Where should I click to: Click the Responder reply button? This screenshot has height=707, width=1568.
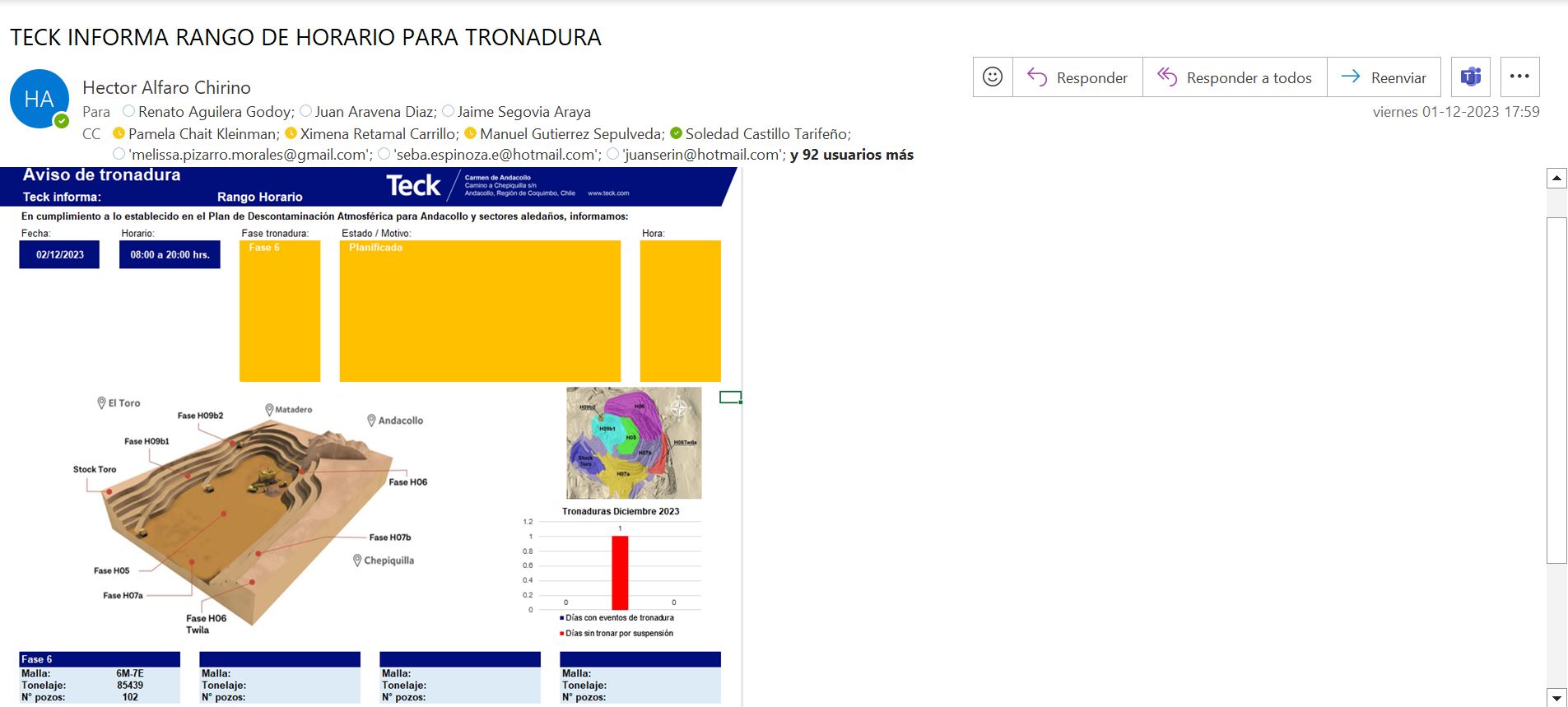[1077, 77]
